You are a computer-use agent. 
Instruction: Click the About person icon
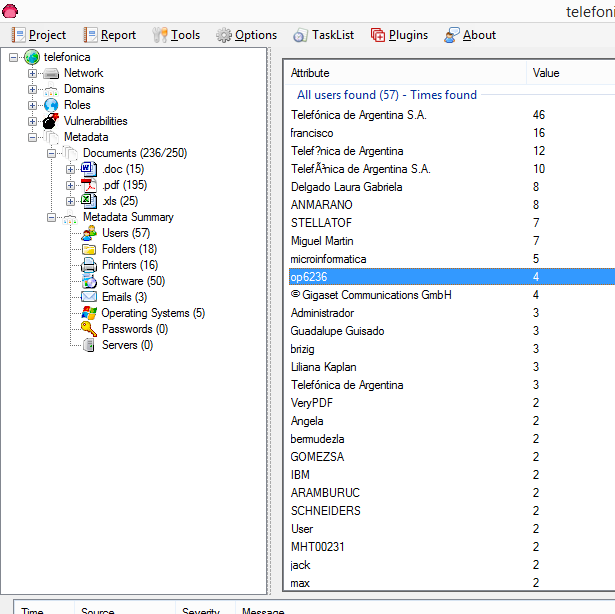point(451,35)
